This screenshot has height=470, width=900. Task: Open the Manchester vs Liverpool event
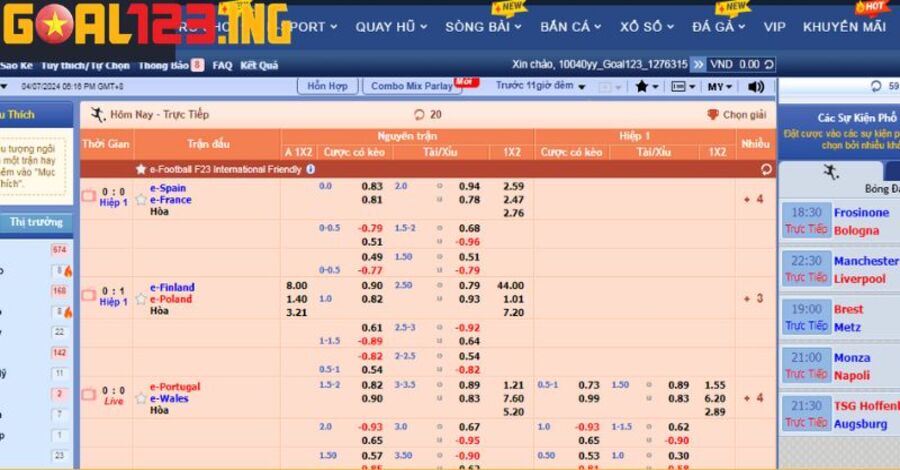click(x=840, y=269)
